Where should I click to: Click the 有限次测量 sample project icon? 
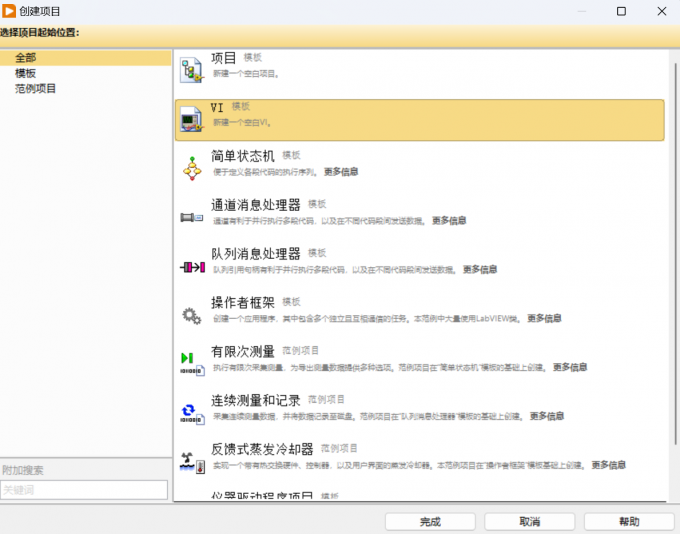coord(192,364)
